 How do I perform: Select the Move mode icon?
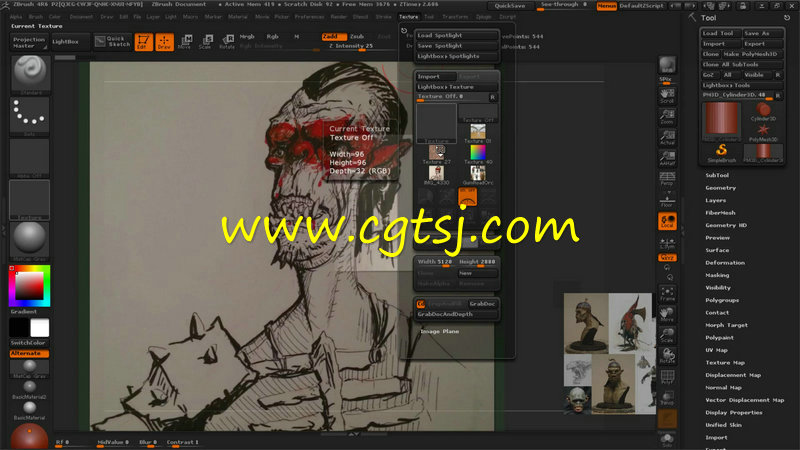coord(185,42)
